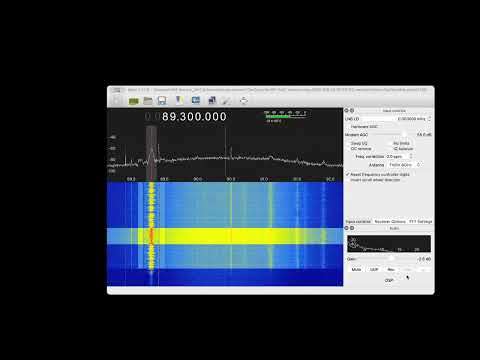Close the Input controls dock panel
Image resolution: width=480 pixels, height=360 pixels.
(x=346, y=110)
